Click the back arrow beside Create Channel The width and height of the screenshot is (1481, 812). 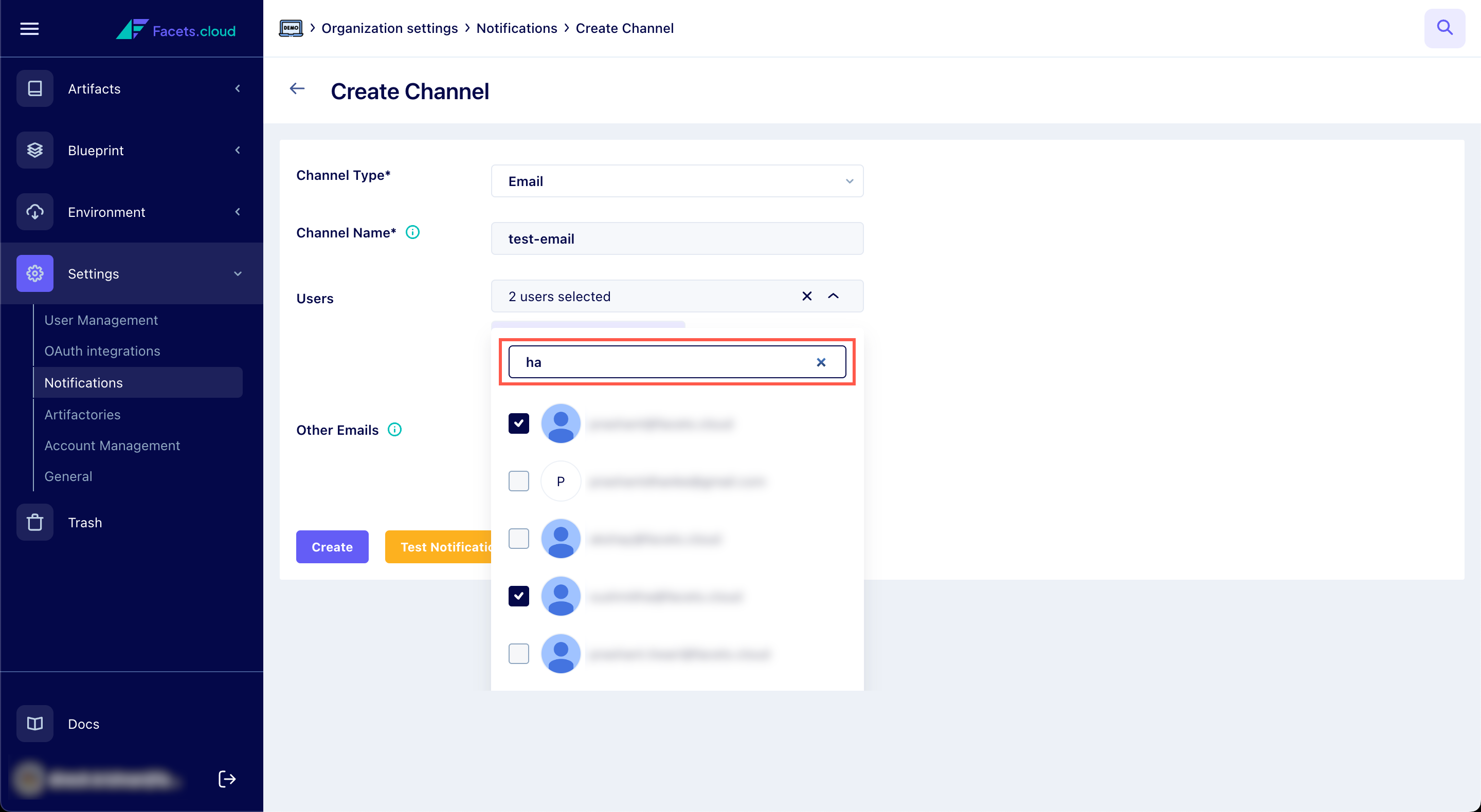coord(297,88)
